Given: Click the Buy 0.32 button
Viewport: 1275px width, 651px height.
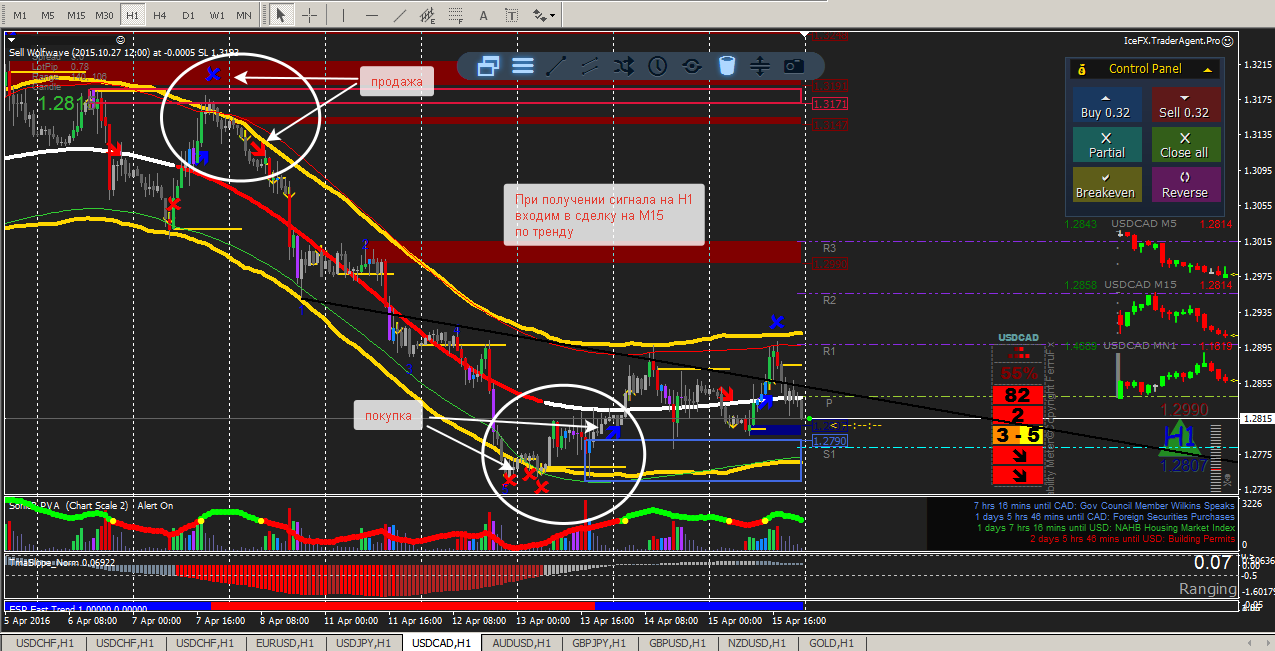Looking at the screenshot, I should point(1105,105).
